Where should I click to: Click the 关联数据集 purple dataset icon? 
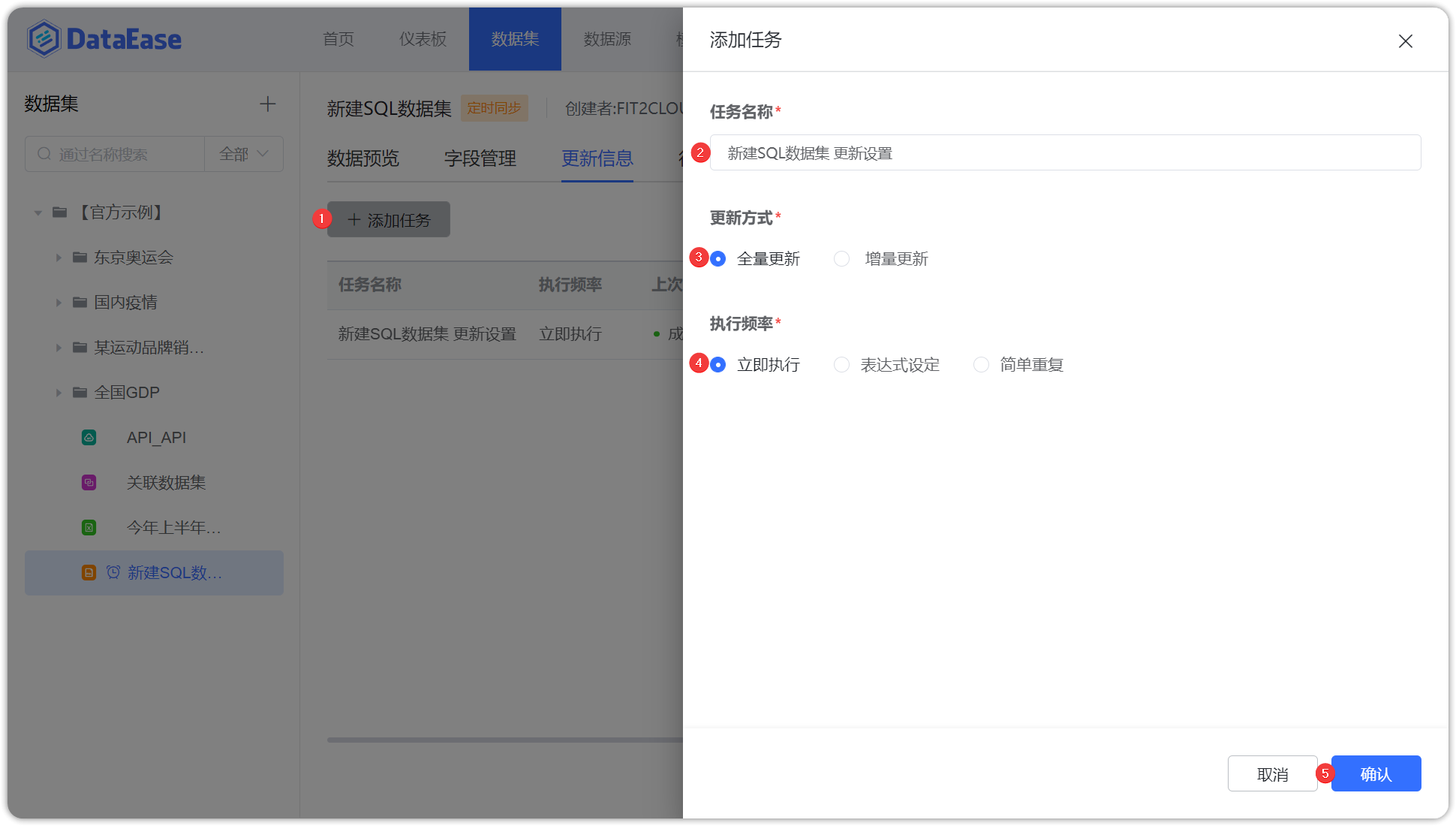click(x=89, y=483)
